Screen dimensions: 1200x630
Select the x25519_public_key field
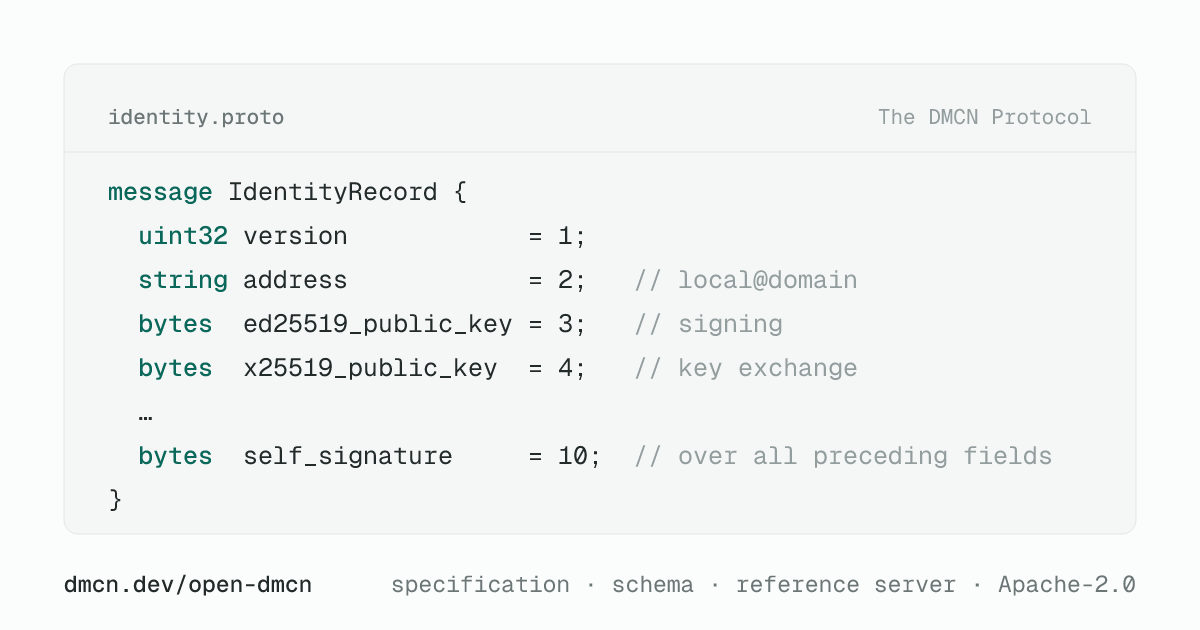[370, 369]
